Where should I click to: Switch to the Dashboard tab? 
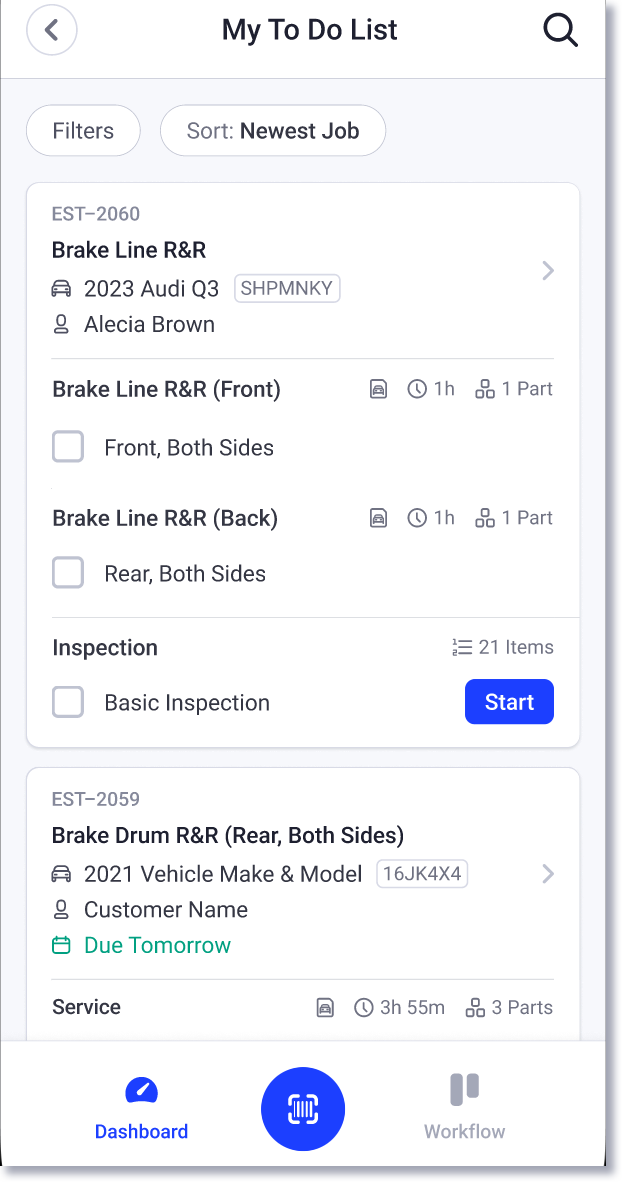[141, 1108]
